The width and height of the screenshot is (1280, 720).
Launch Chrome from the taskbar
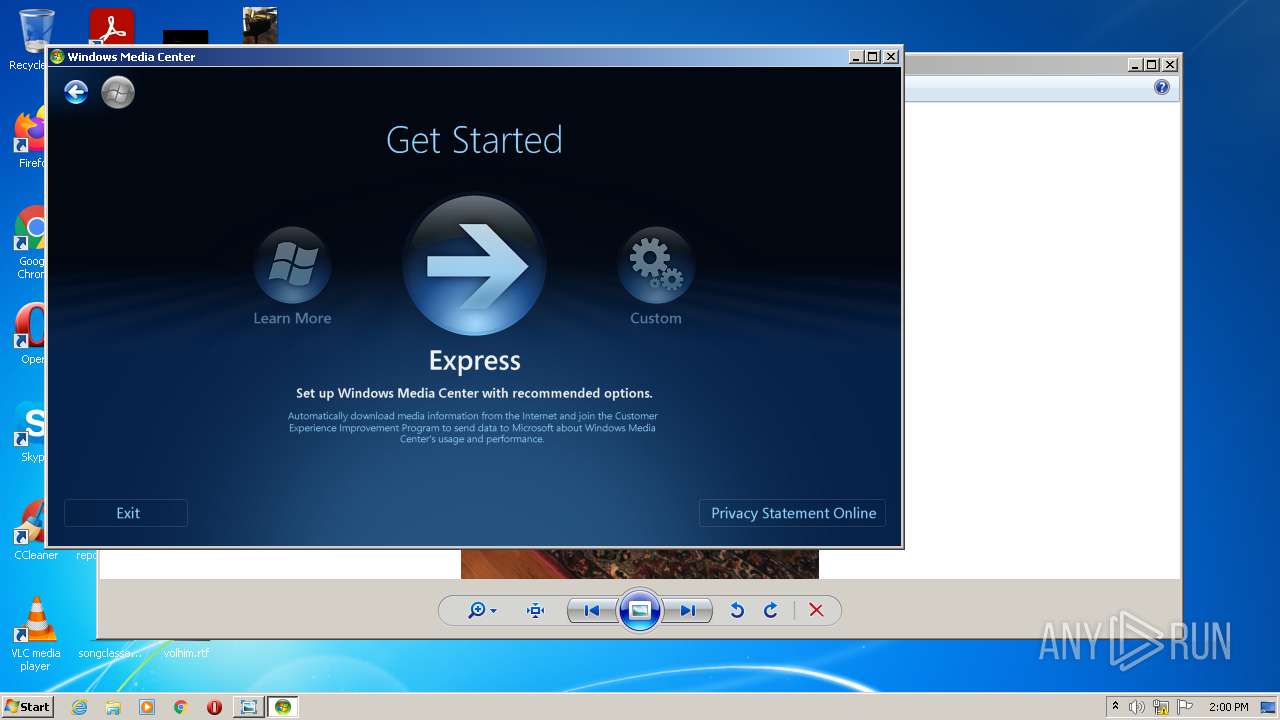181,707
